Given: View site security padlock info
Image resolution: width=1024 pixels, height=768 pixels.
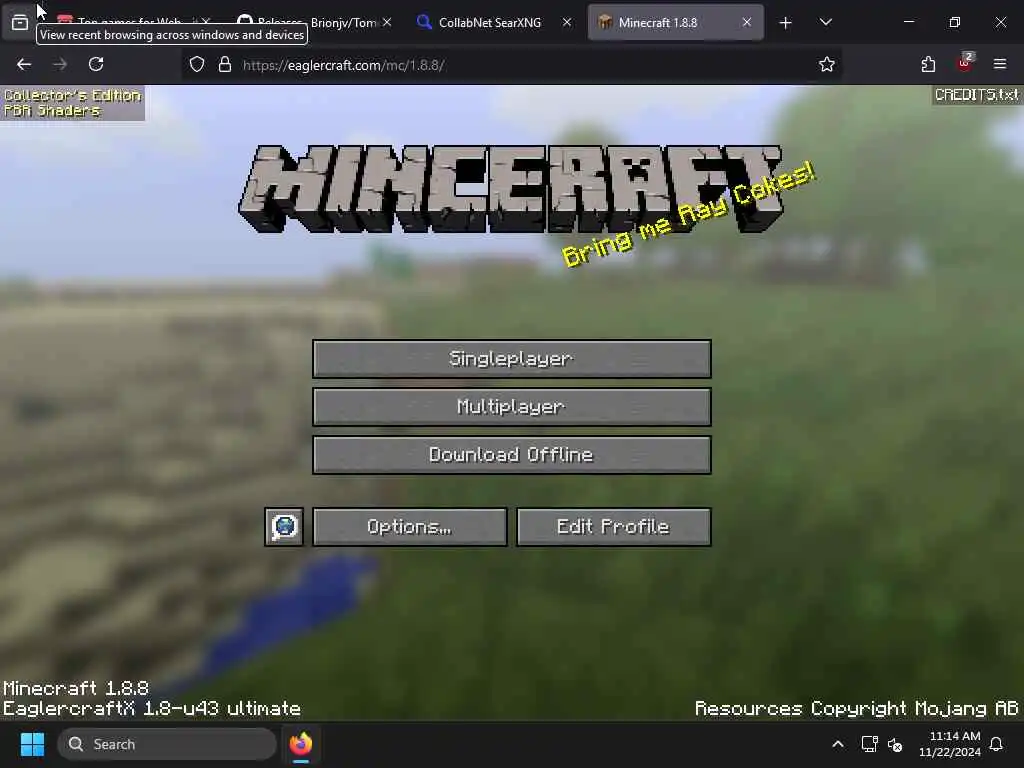Looking at the screenshot, I should [x=225, y=64].
